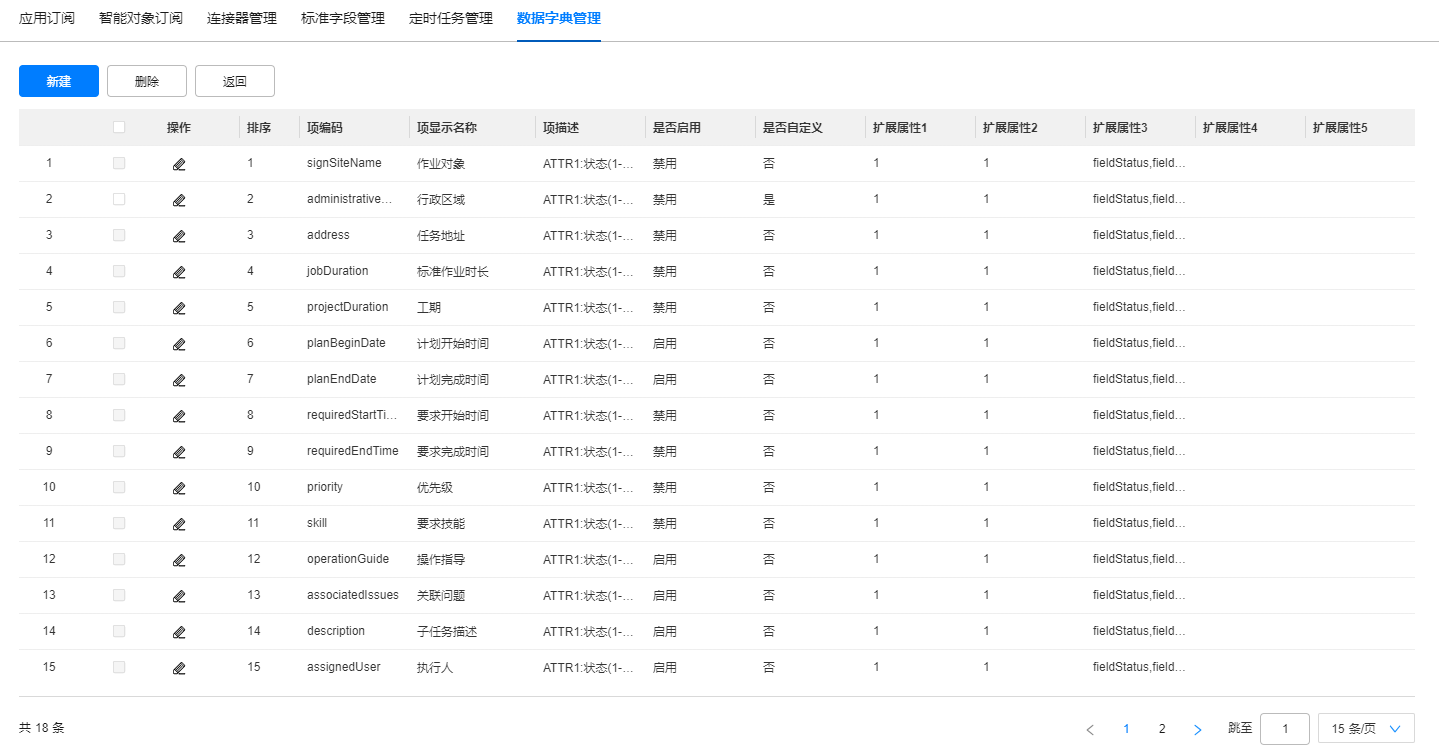Select checkbox for address row
1439x754 pixels.
[x=119, y=235]
